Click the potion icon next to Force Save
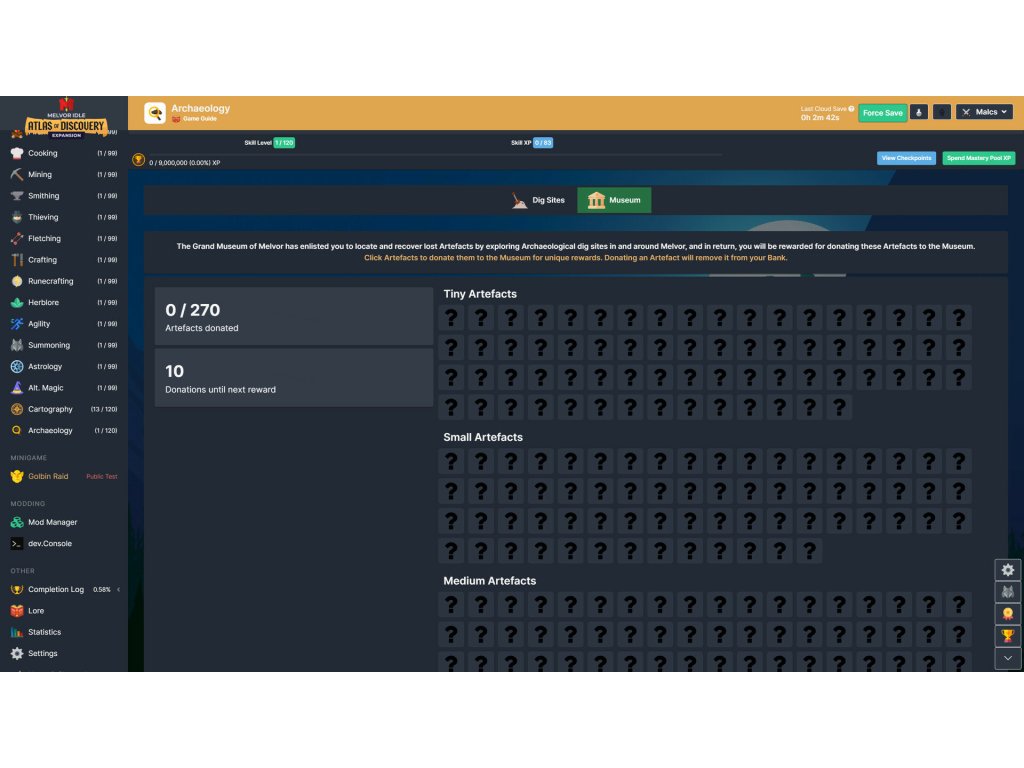This screenshot has width=1024, height=768. [x=918, y=112]
